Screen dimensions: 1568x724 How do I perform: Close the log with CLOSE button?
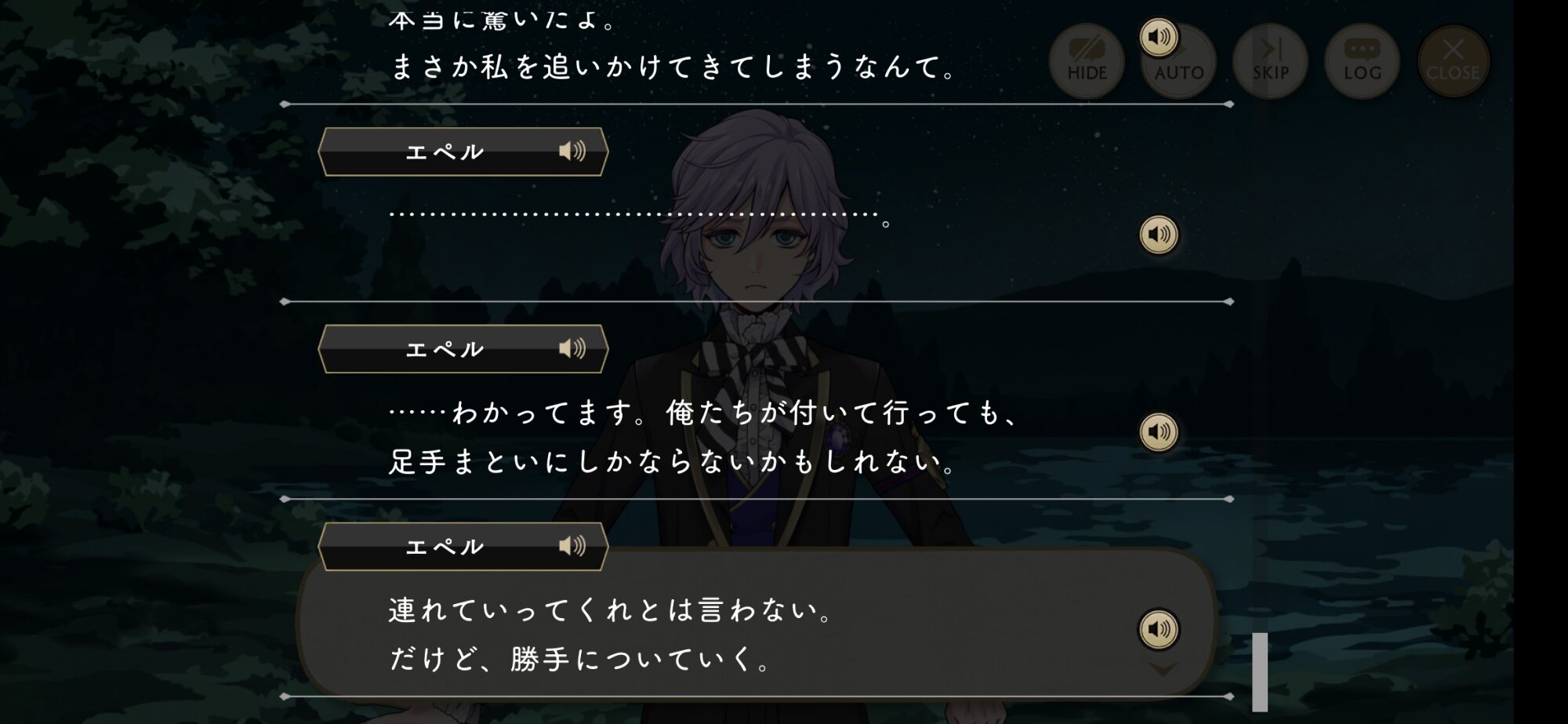click(x=1454, y=61)
